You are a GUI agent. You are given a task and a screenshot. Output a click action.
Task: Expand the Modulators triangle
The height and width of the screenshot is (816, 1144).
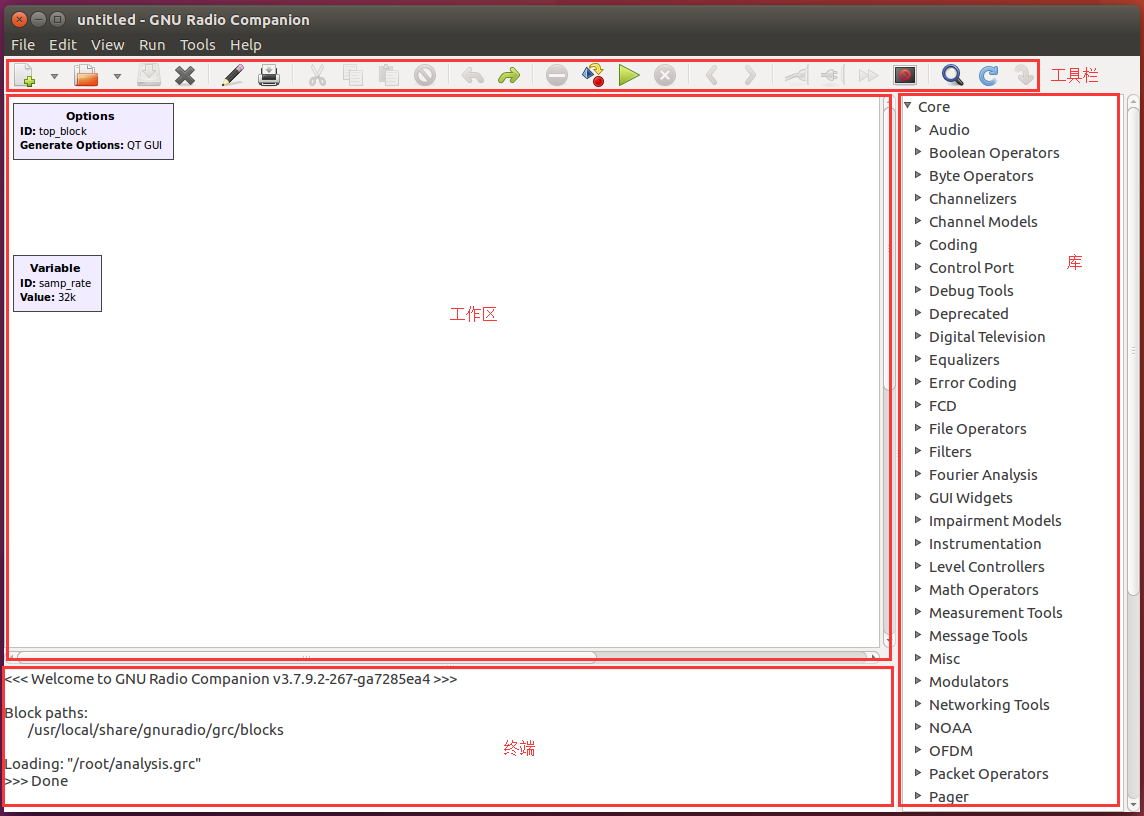click(918, 680)
